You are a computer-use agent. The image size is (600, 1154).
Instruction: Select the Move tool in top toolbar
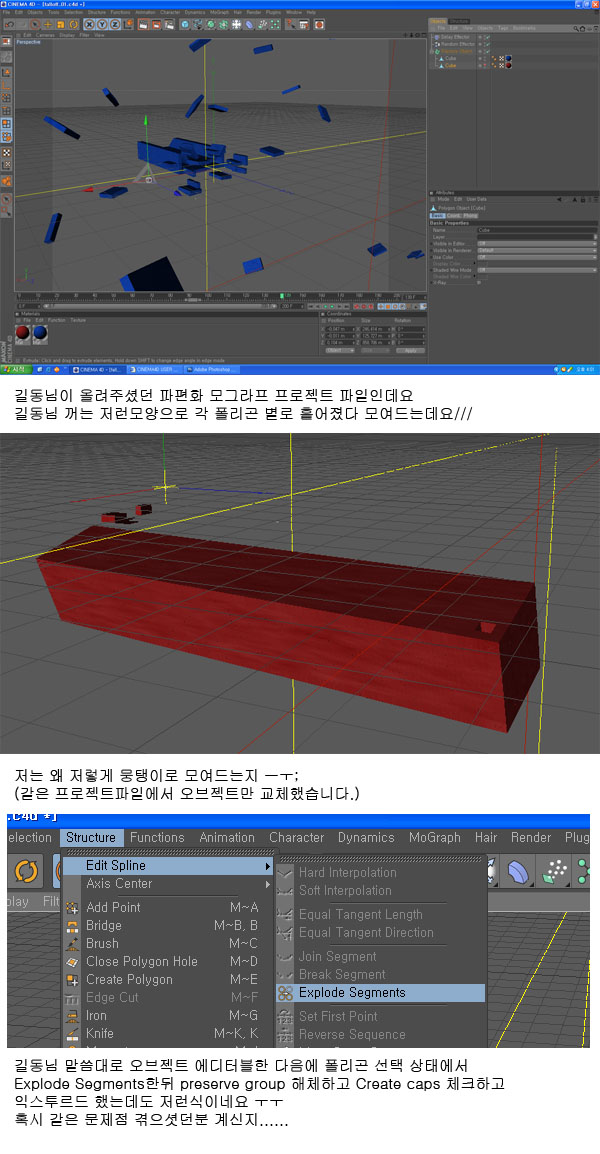49,24
